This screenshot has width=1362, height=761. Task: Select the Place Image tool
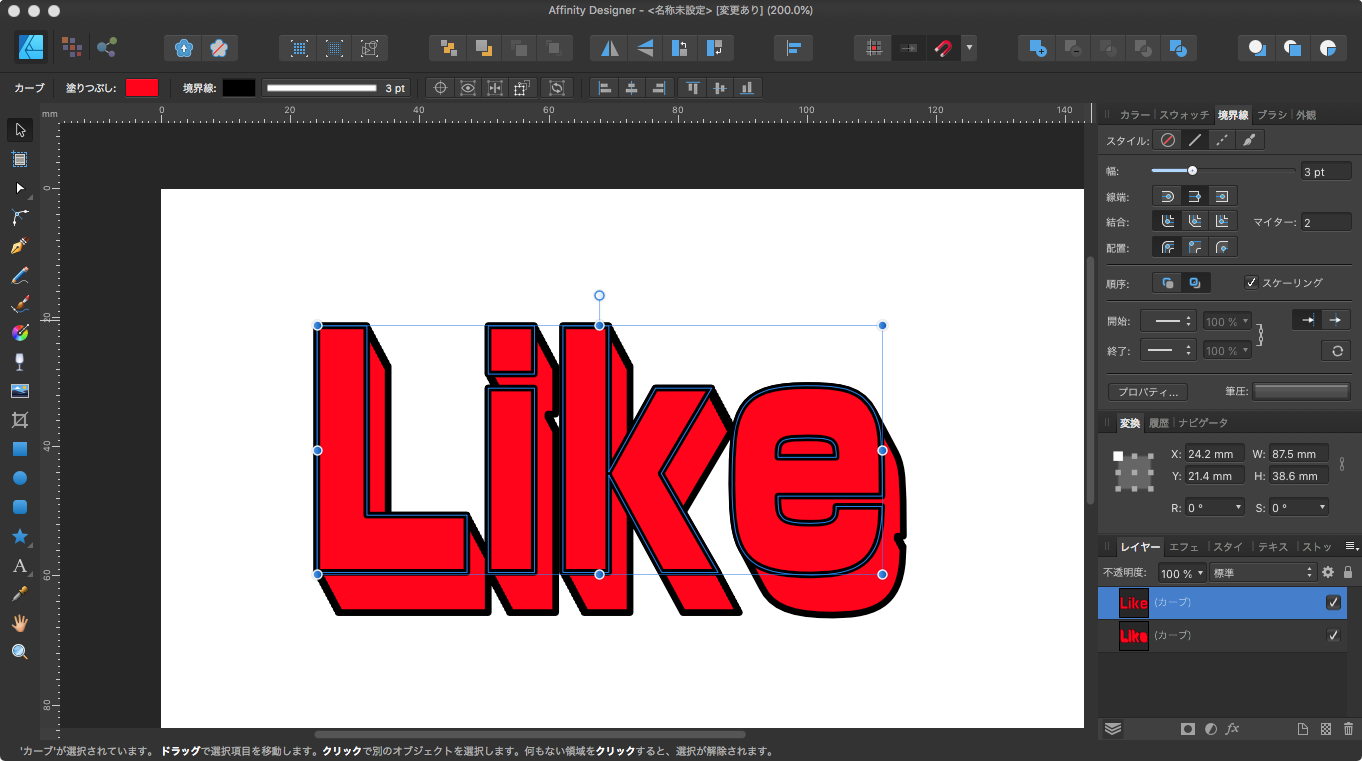[x=19, y=391]
